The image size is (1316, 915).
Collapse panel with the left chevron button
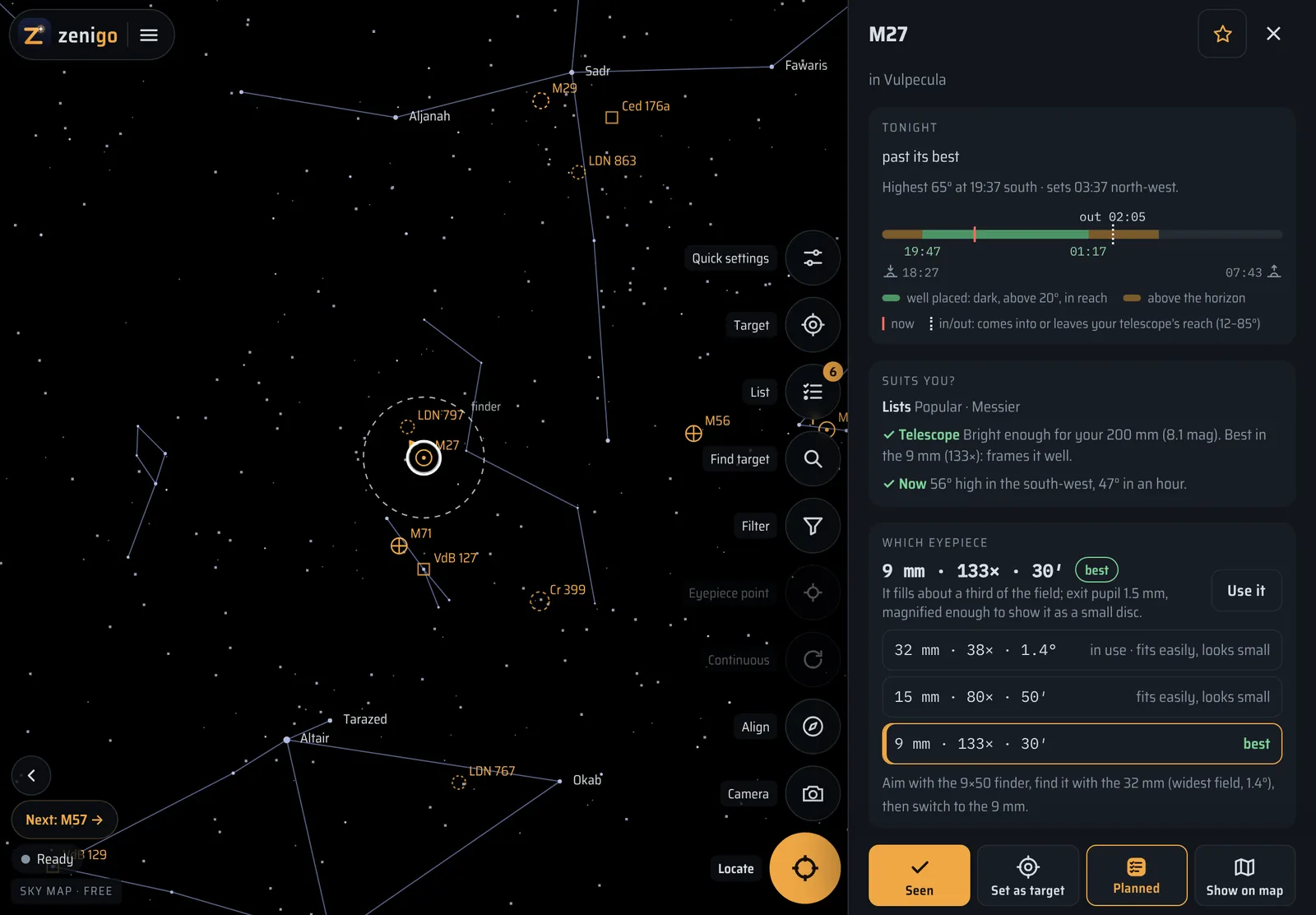(x=31, y=775)
